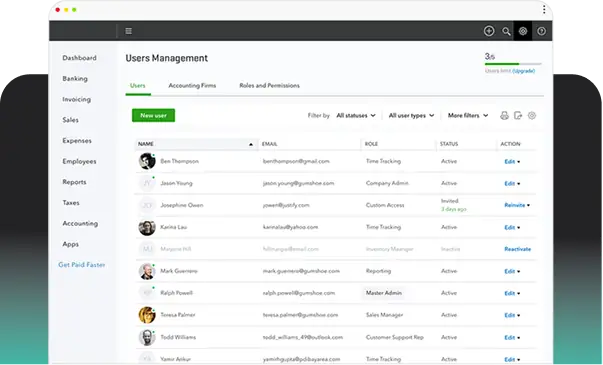
Task: Open Sales in the sidebar
Action: click(70, 120)
